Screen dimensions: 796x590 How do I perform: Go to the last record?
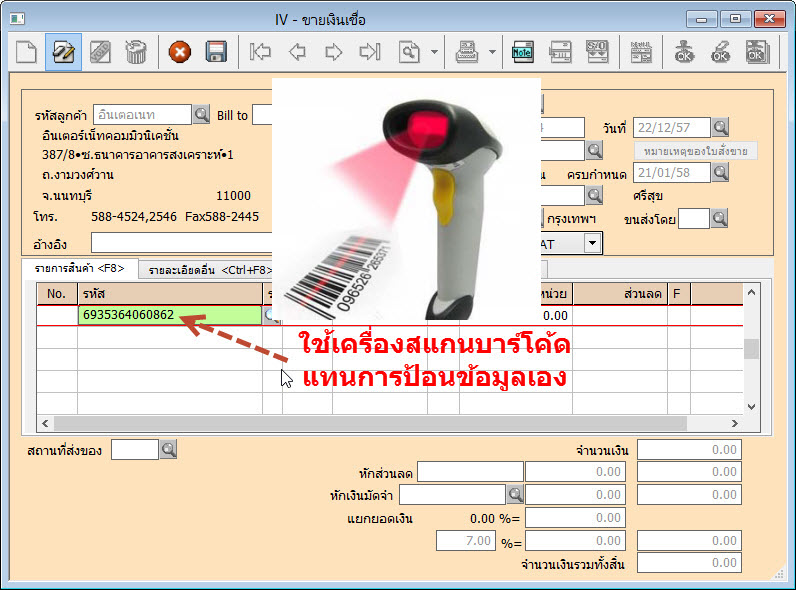(x=370, y=52)
